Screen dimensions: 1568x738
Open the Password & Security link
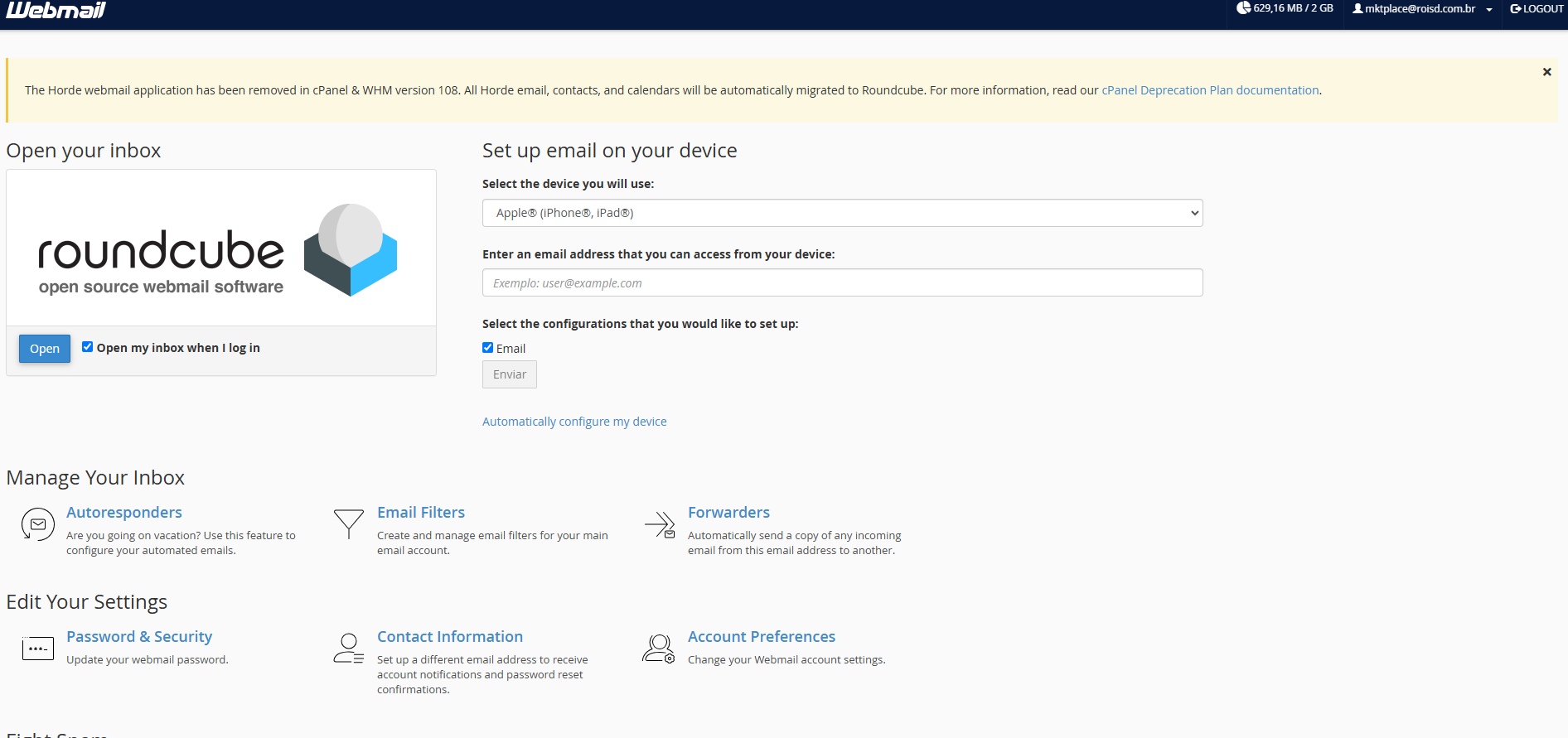pyautogui.click(x=139, y=636)
